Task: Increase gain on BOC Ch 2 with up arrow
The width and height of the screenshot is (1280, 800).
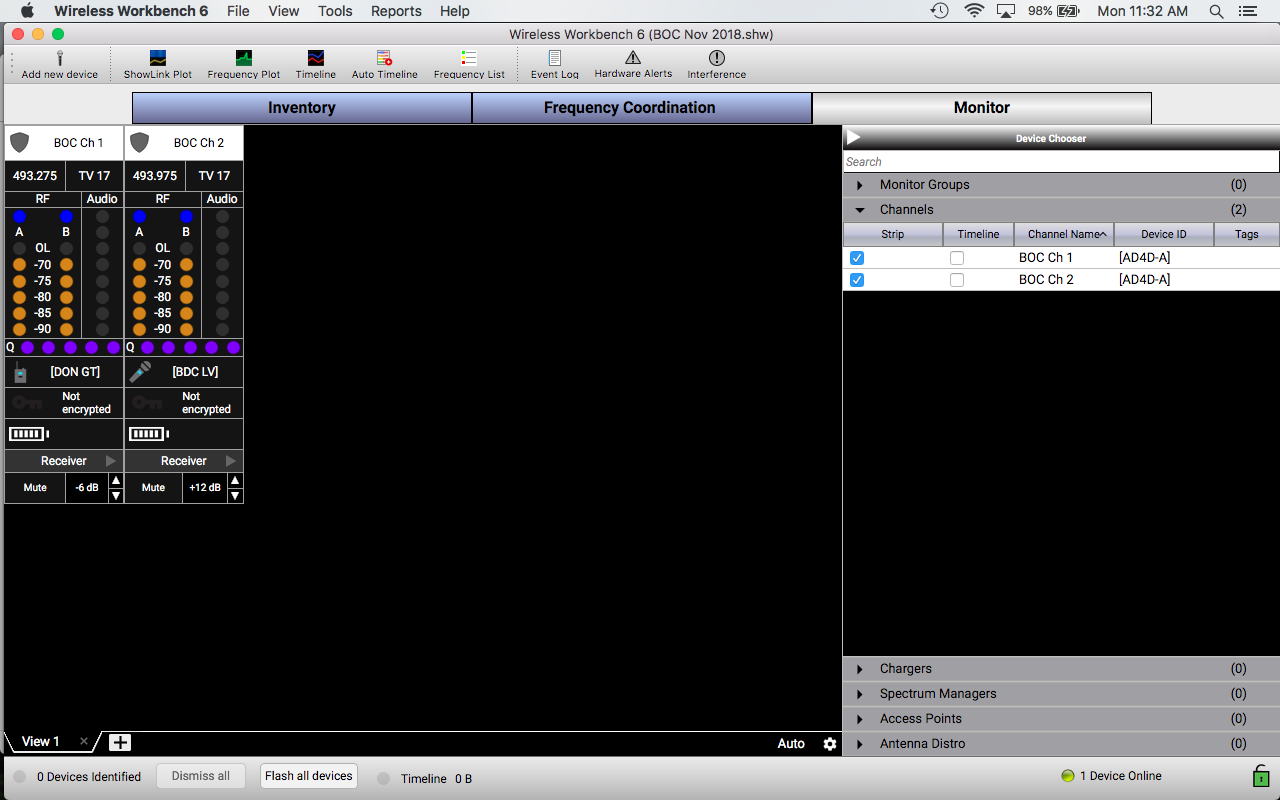Action: click(x=235, y=481)
